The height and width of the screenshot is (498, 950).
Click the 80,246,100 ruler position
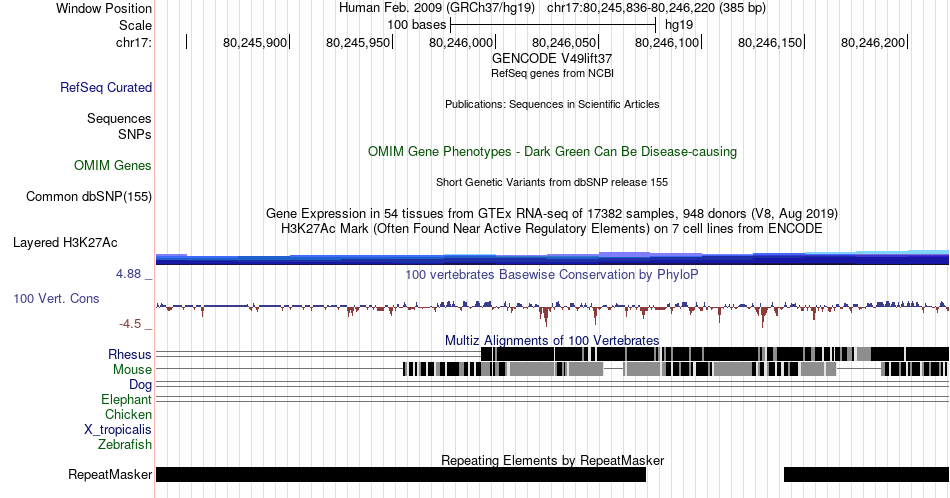[667, 42]
